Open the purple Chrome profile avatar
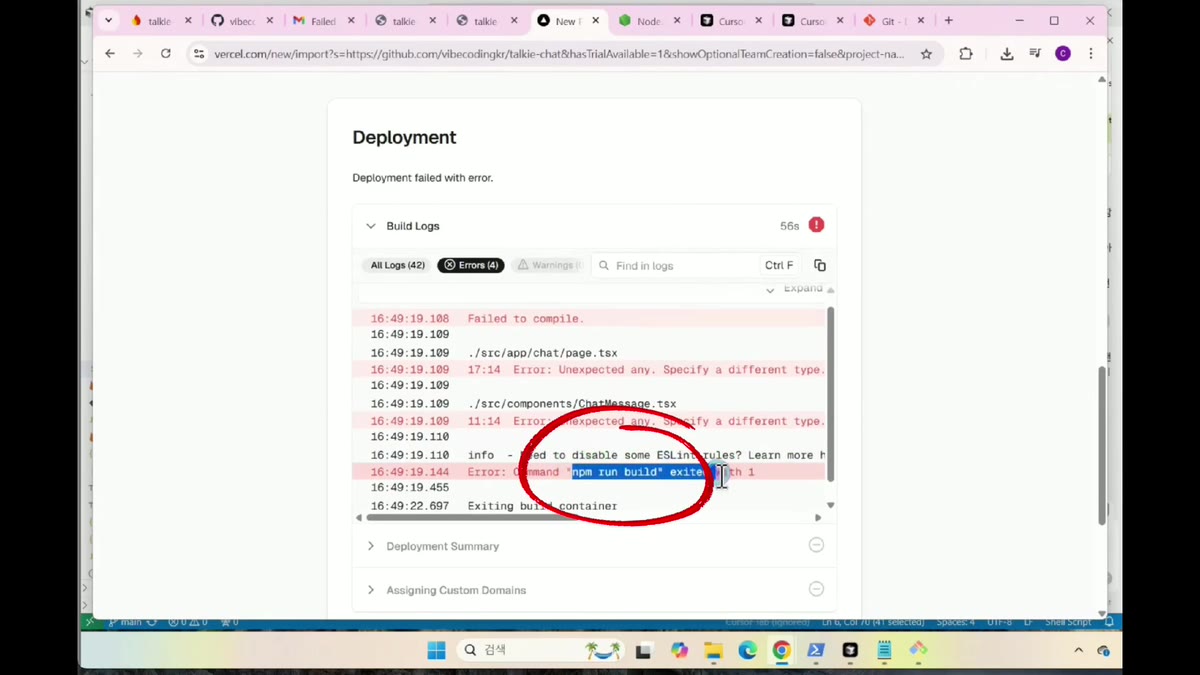The image size is (1200, 675). [1063, 54]
